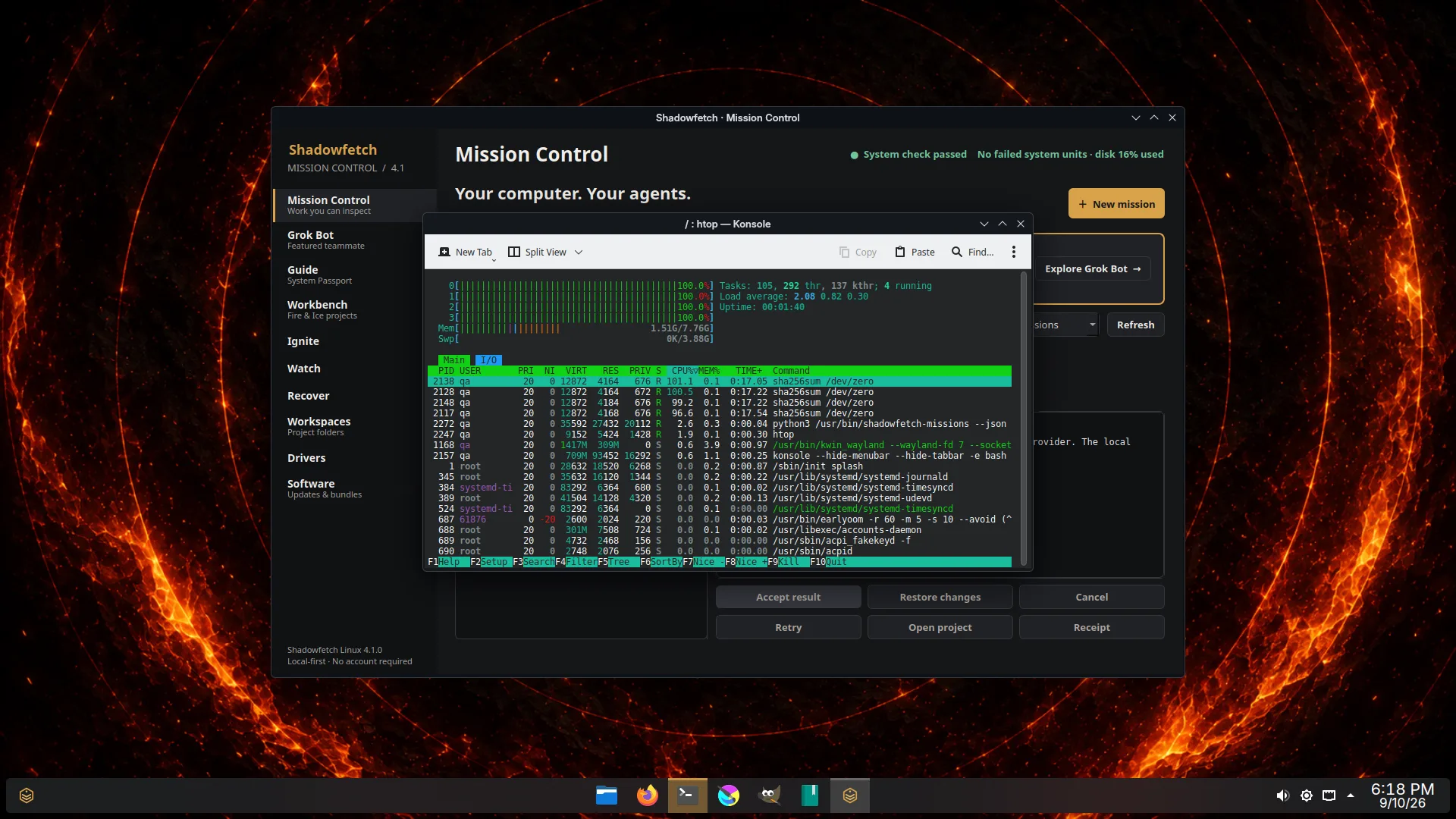Open Find in Konsole toolbar
Screen dimensions: 1456x819
pos(973,252)
